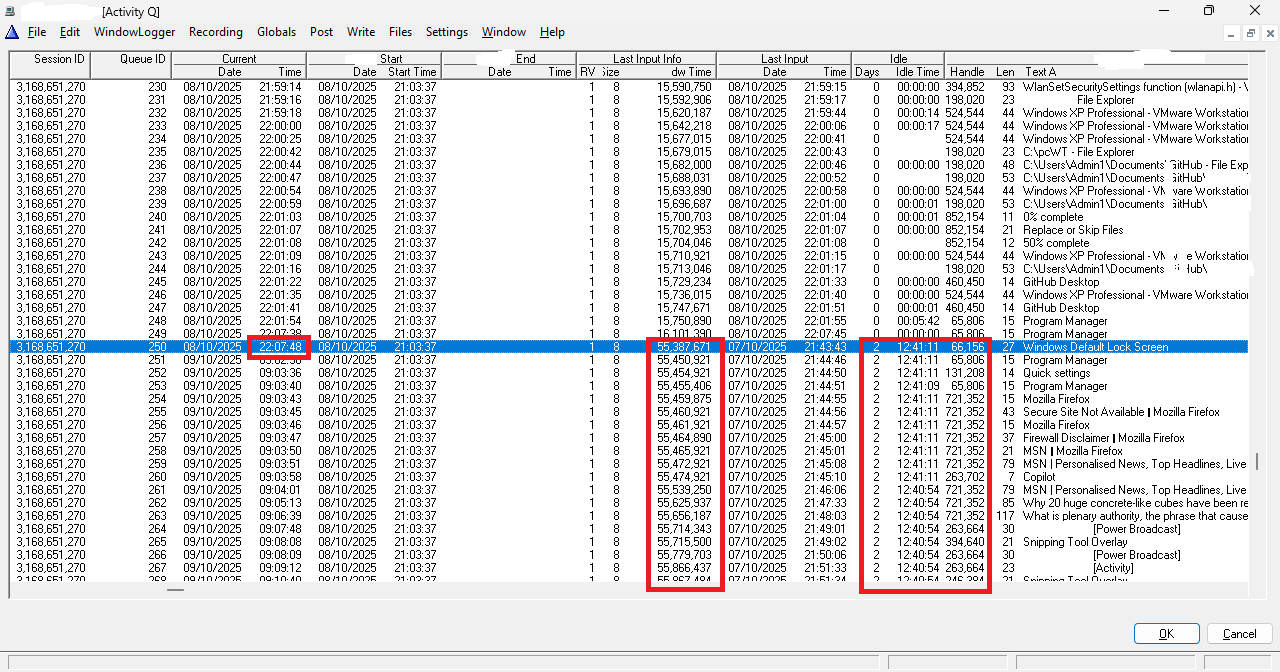Click the Handle column header

967,72
